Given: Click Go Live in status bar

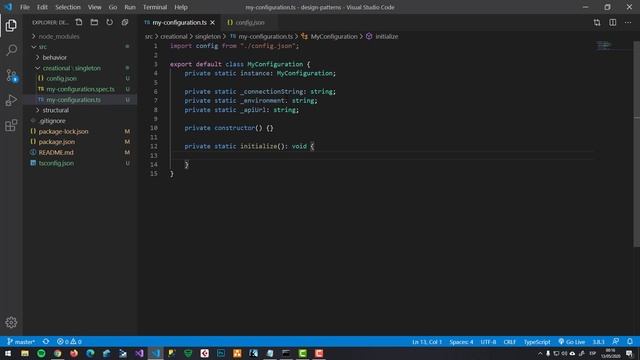Looking at the screenshot, I should click(571, 342).
